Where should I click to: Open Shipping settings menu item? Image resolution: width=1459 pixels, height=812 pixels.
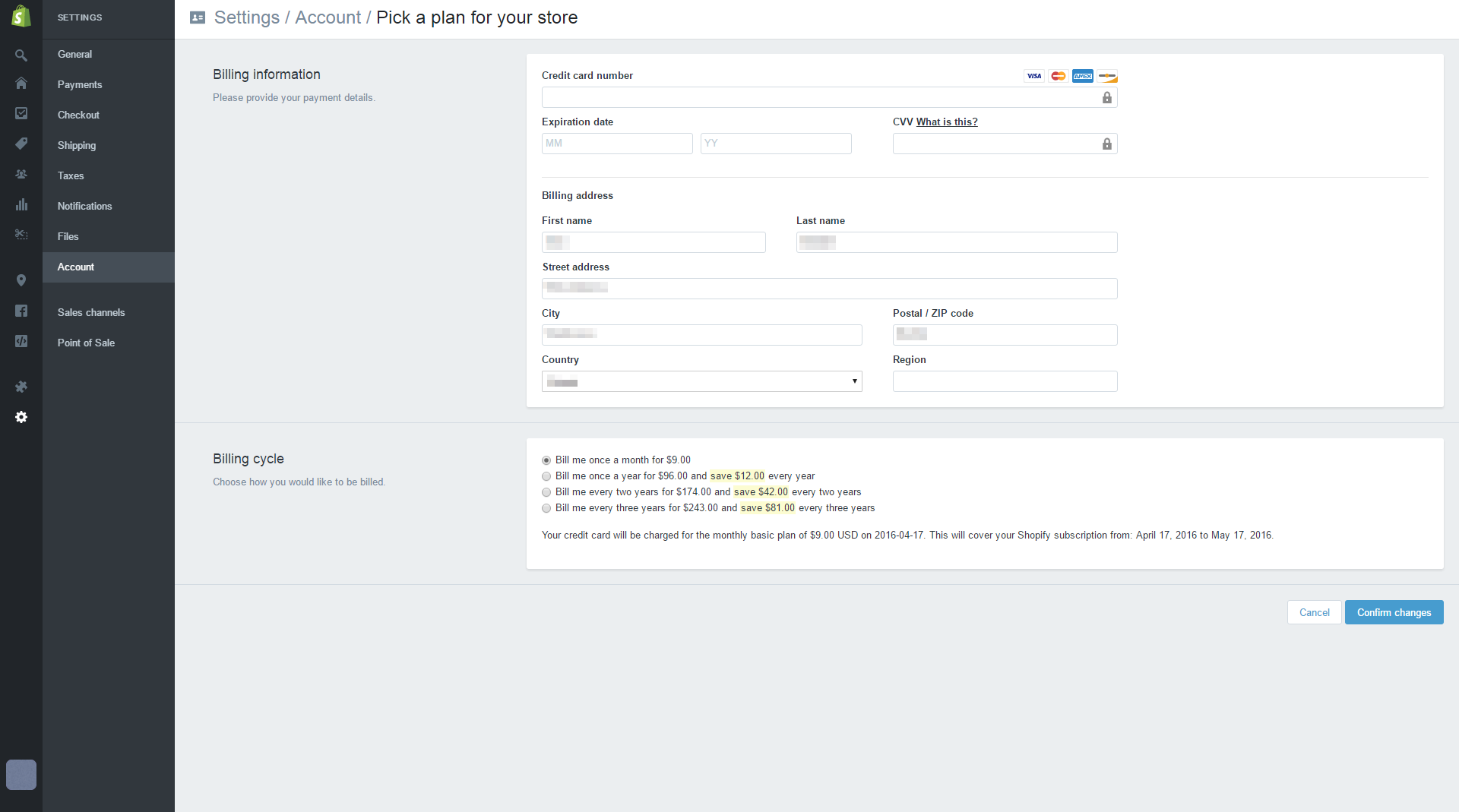tap(109, 146)
